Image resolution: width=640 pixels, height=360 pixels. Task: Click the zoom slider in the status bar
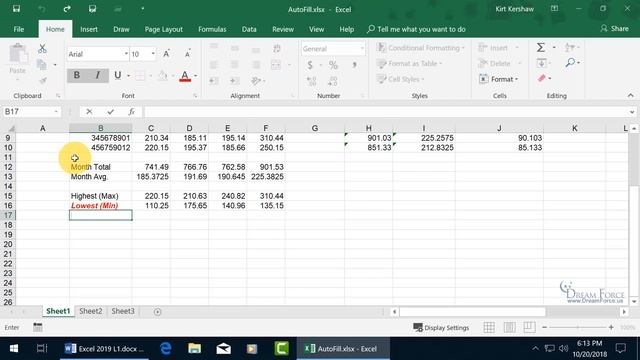click(578, 327)
